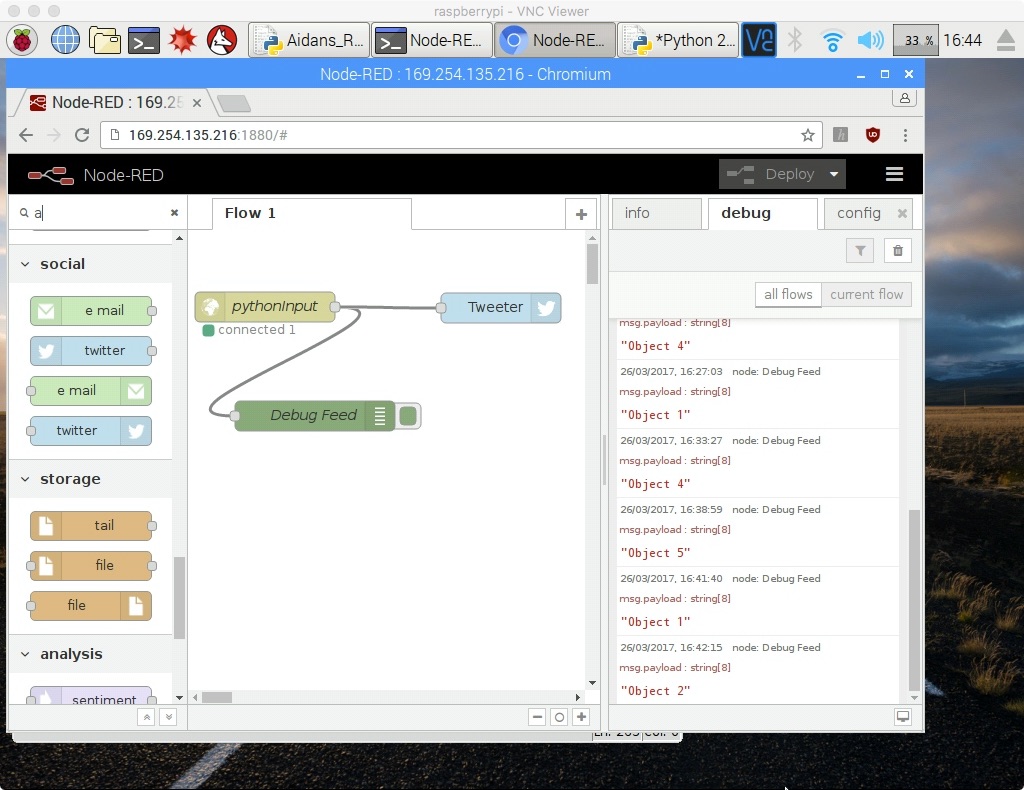Open the Node-RED hamburger menu

[x=894, y=174]
